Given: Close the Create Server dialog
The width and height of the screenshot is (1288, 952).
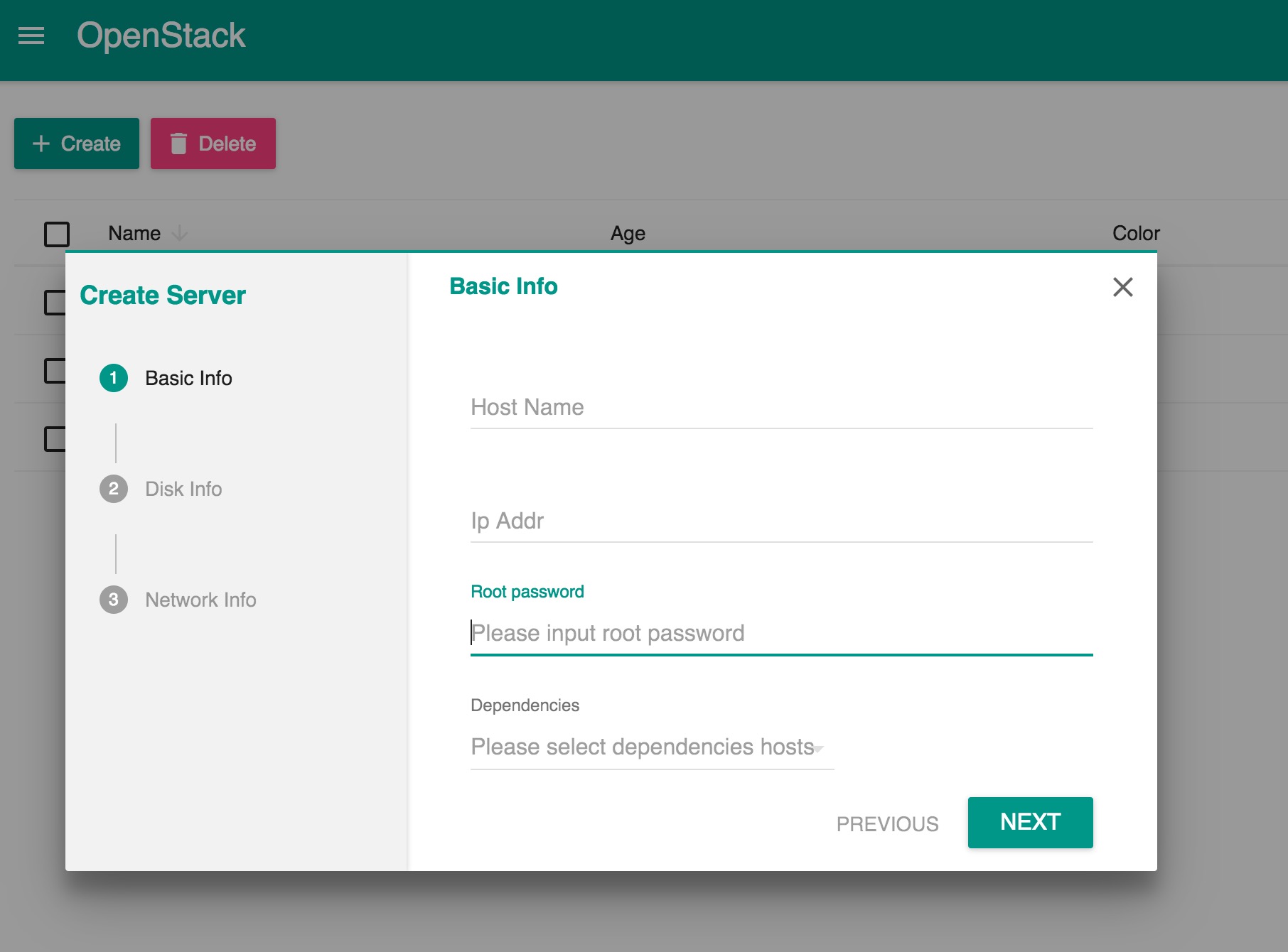Looking at the screenshot, I should click(1122, 287).
